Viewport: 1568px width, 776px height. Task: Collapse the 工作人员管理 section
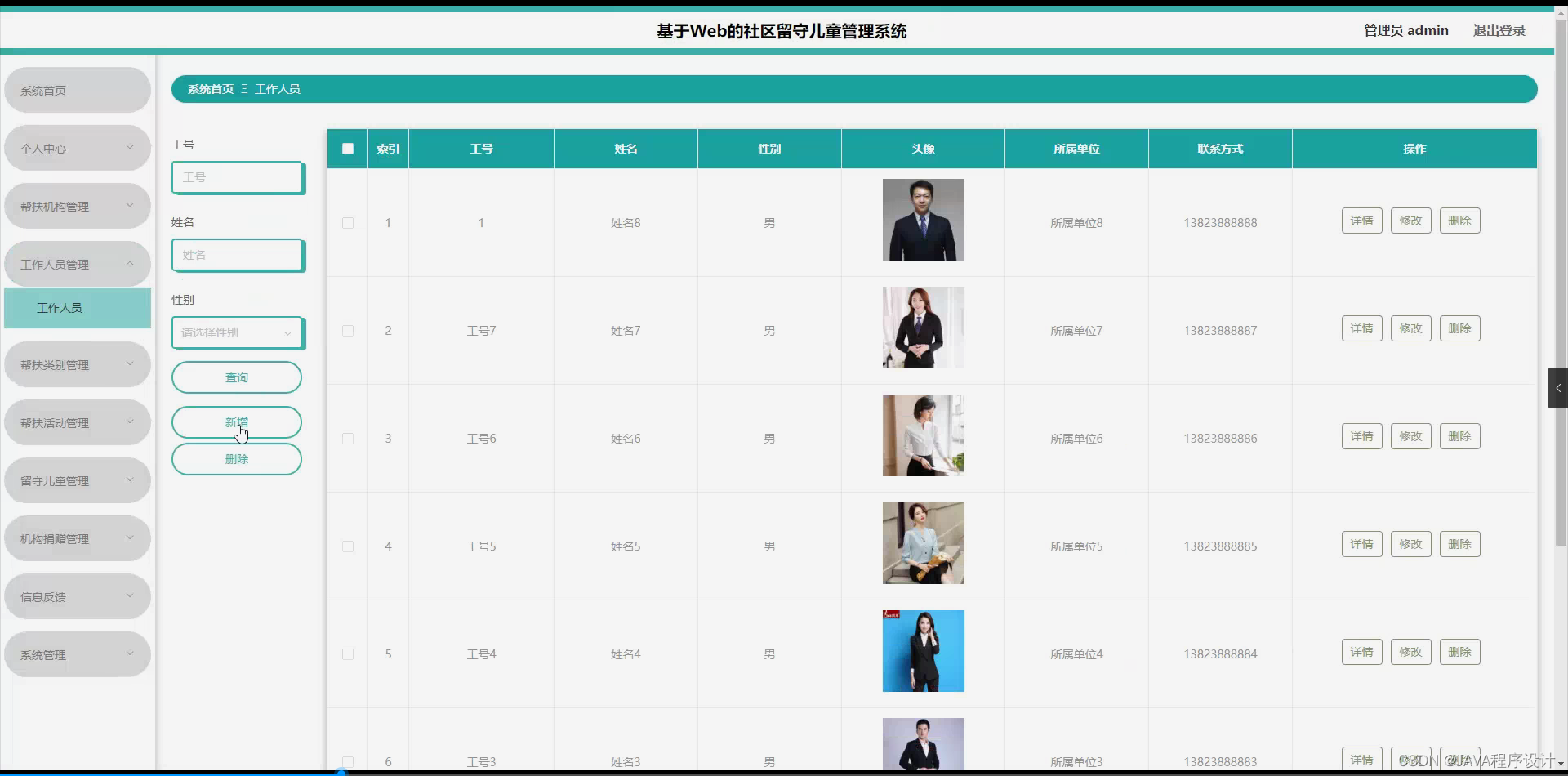click(x=77, y=264)
